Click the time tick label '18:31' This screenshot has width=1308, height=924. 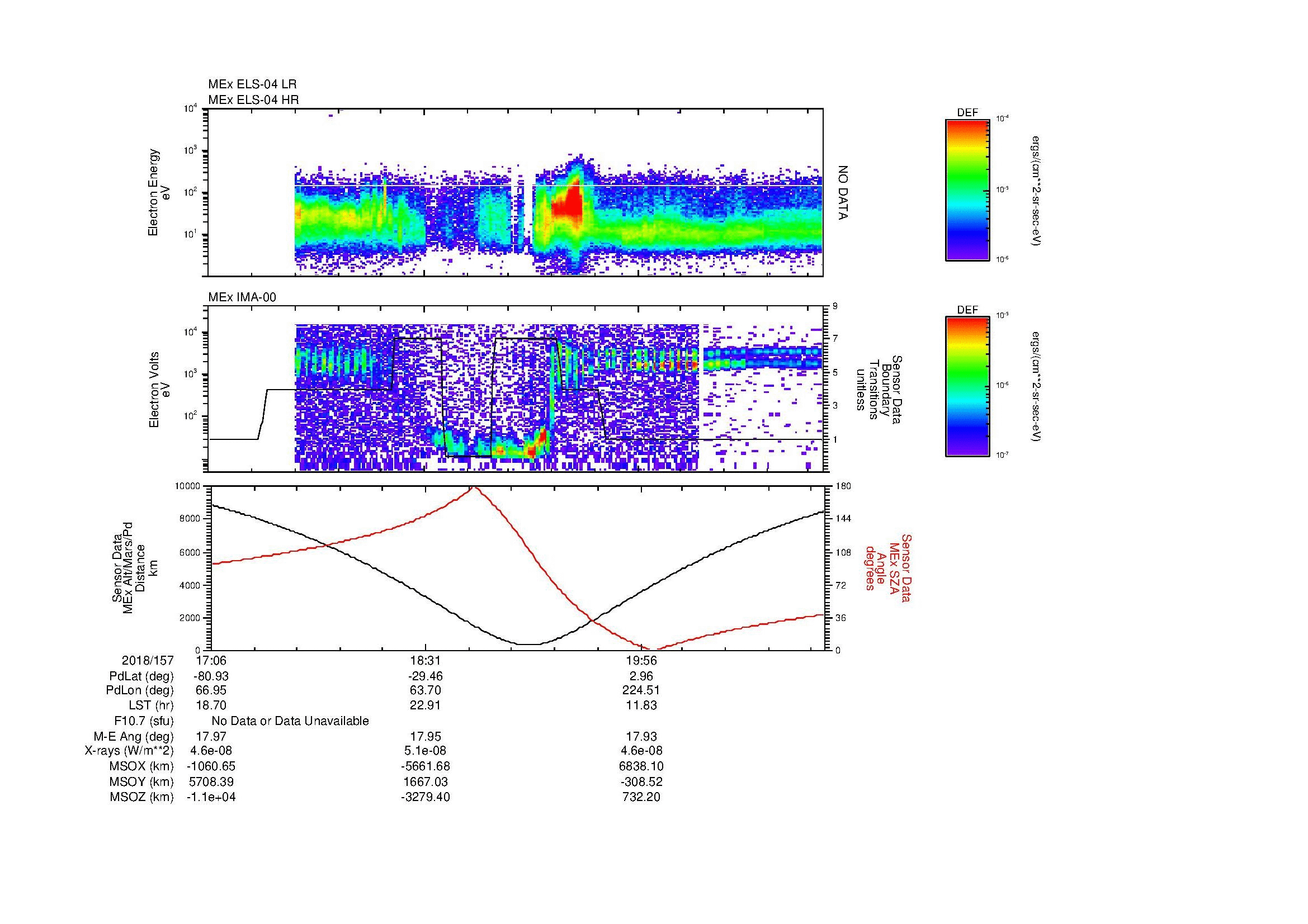point(425,660)
